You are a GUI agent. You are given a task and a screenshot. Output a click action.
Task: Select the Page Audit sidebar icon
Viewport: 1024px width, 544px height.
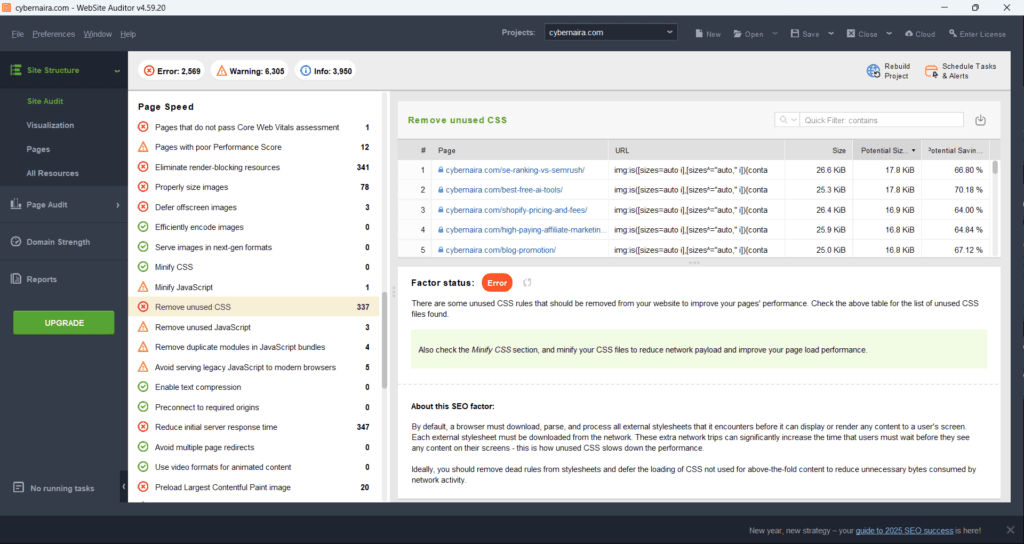[16, 204]
